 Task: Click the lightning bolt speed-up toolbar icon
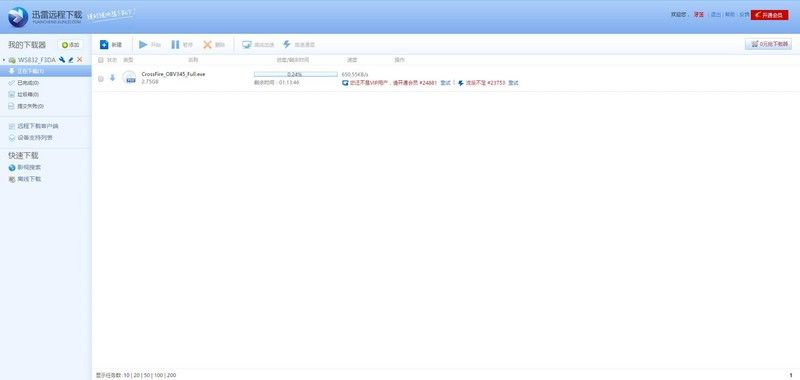point(287,45)
